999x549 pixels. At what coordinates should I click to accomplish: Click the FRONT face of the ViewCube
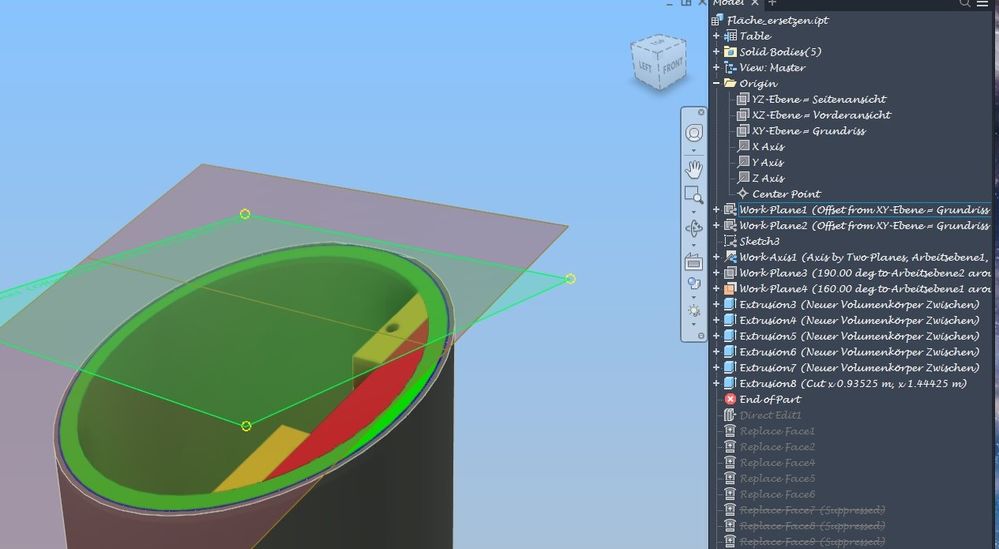pyautogui.click(x=672, y=67)
